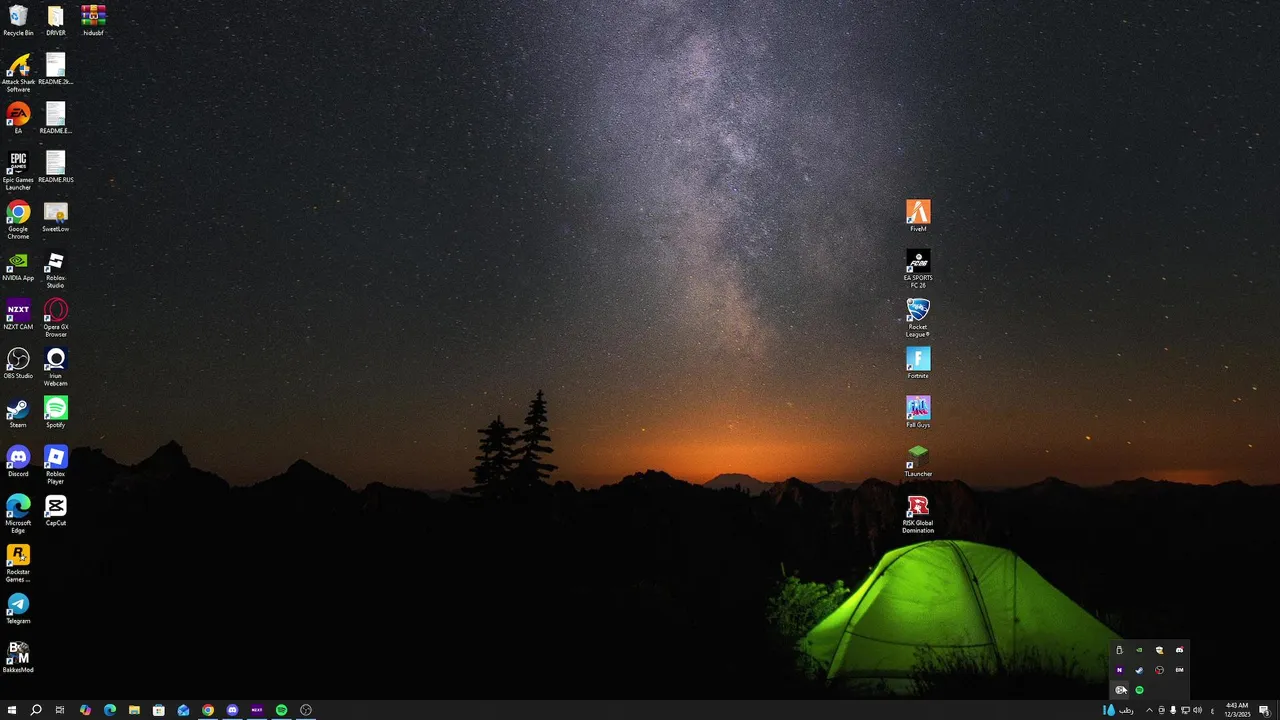This screenshot has height=720, width=1280.
Task: Open the SweetLow desktop item
Action: (56, 216)
